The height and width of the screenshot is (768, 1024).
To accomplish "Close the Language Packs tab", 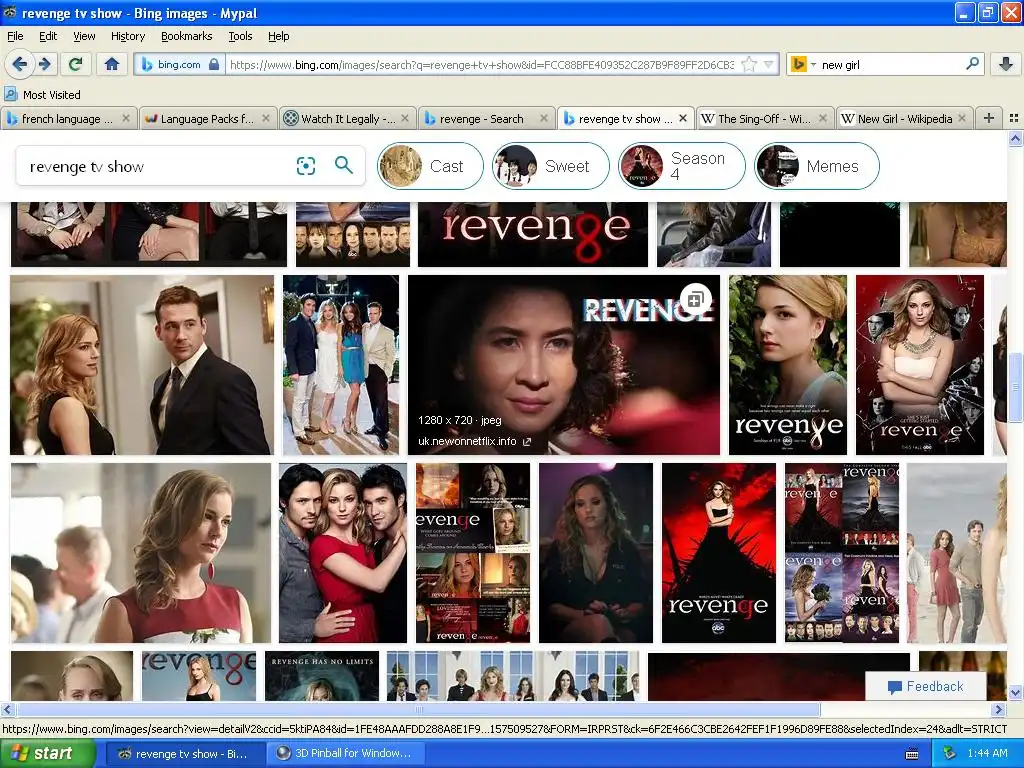I will (266, 118).
